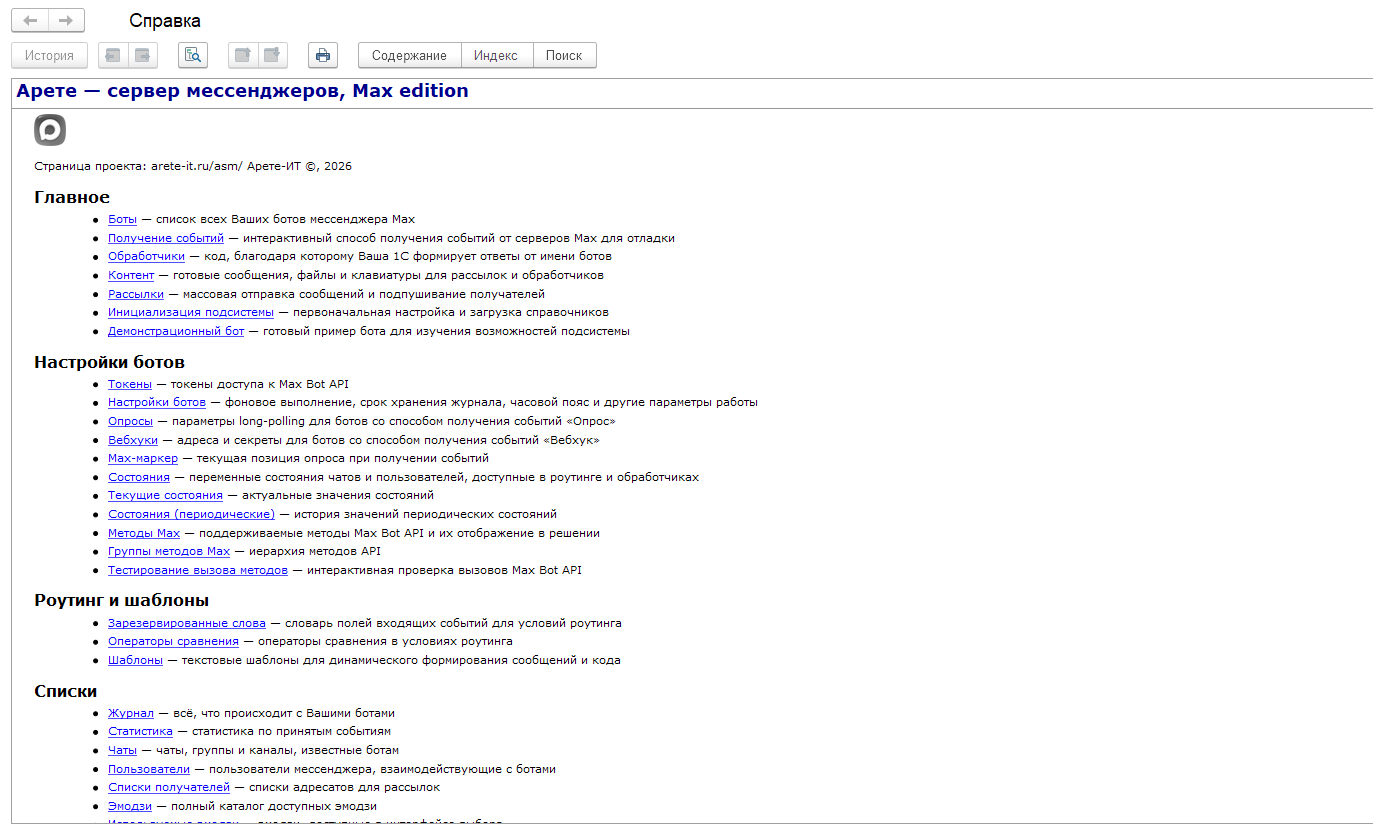Image resolution: width=1373 pixels, height=833 pixels.
Task: Open the Токены link
Action: (130, 384)
